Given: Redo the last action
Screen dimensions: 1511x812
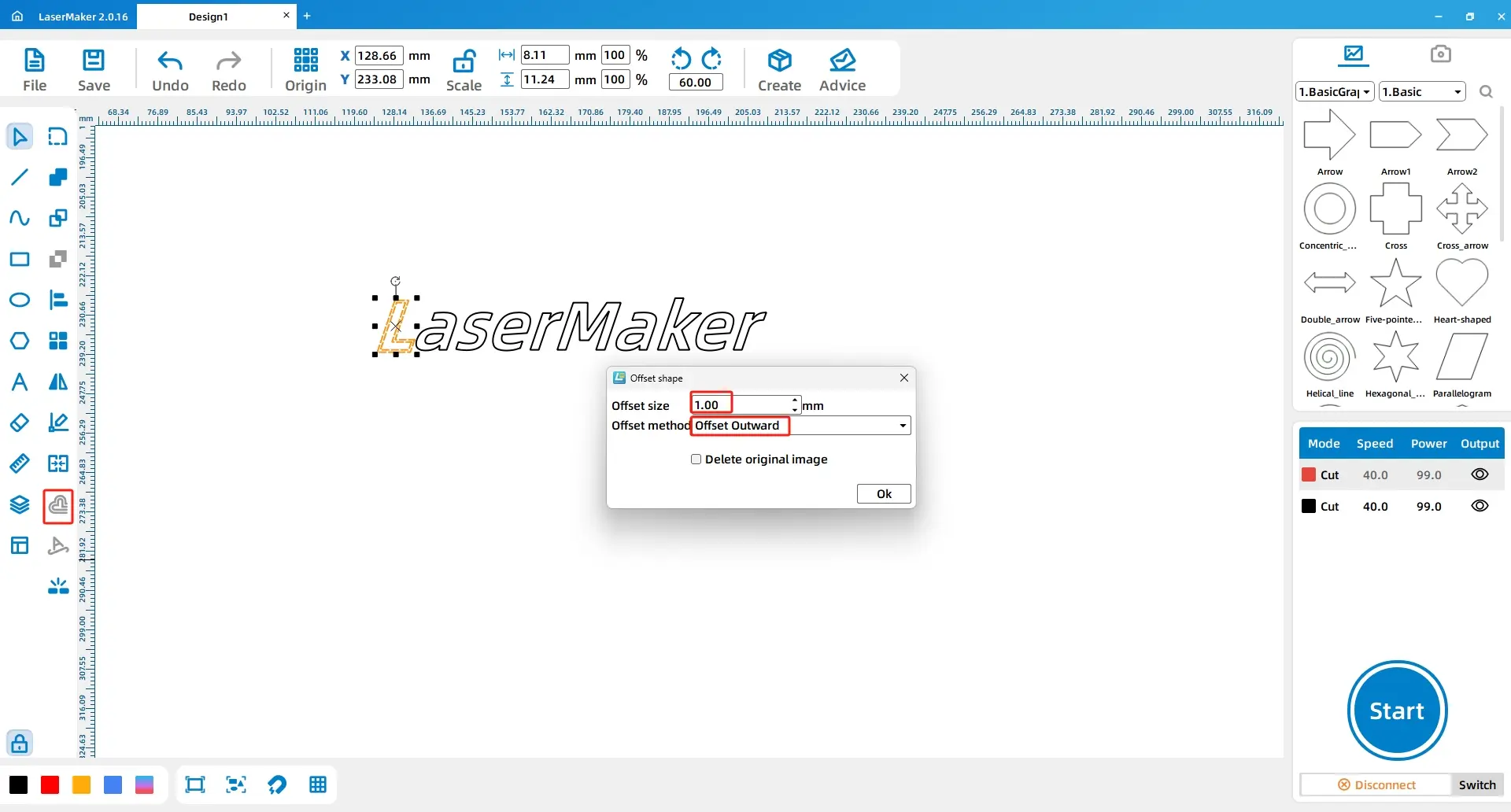Looking at the screenshot, I should pos(229,69).
